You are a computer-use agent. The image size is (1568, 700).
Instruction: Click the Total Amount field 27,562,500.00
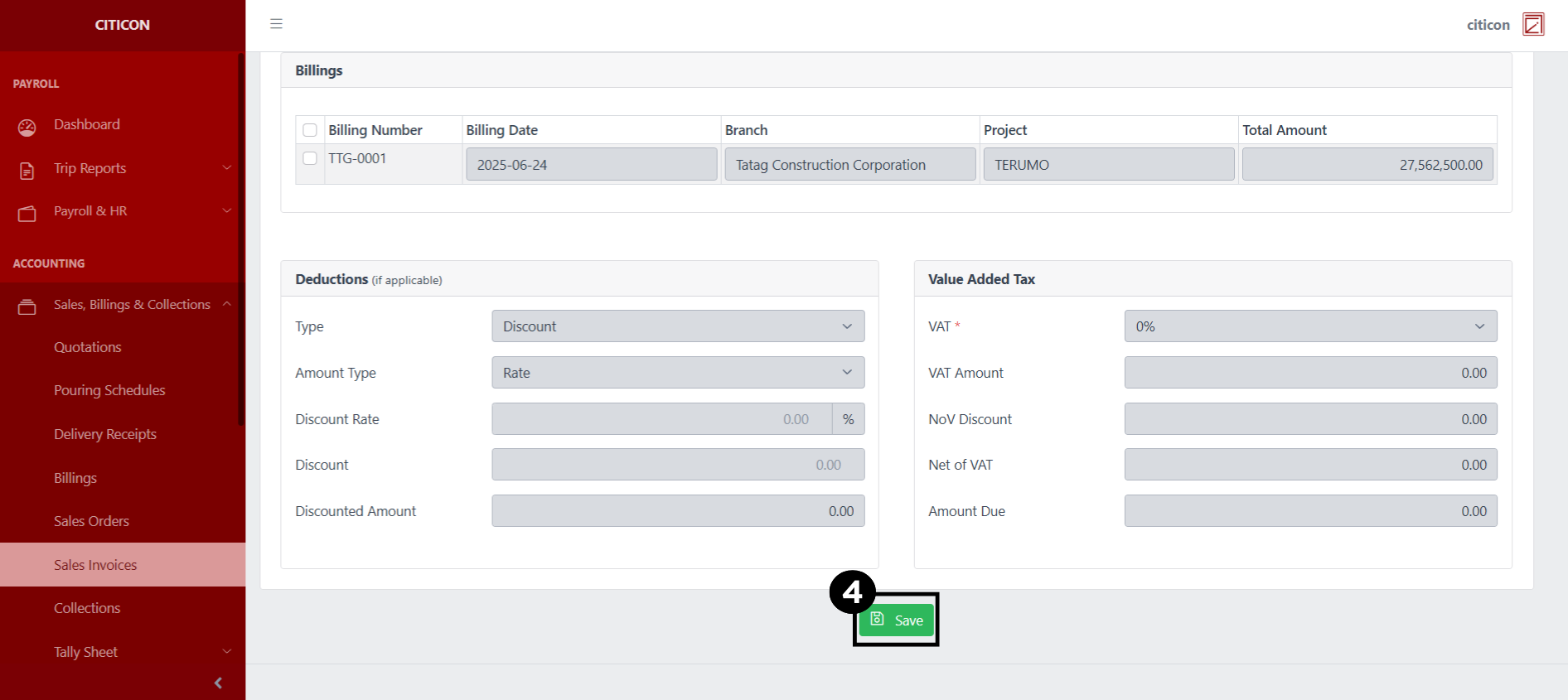[1367, 164]
